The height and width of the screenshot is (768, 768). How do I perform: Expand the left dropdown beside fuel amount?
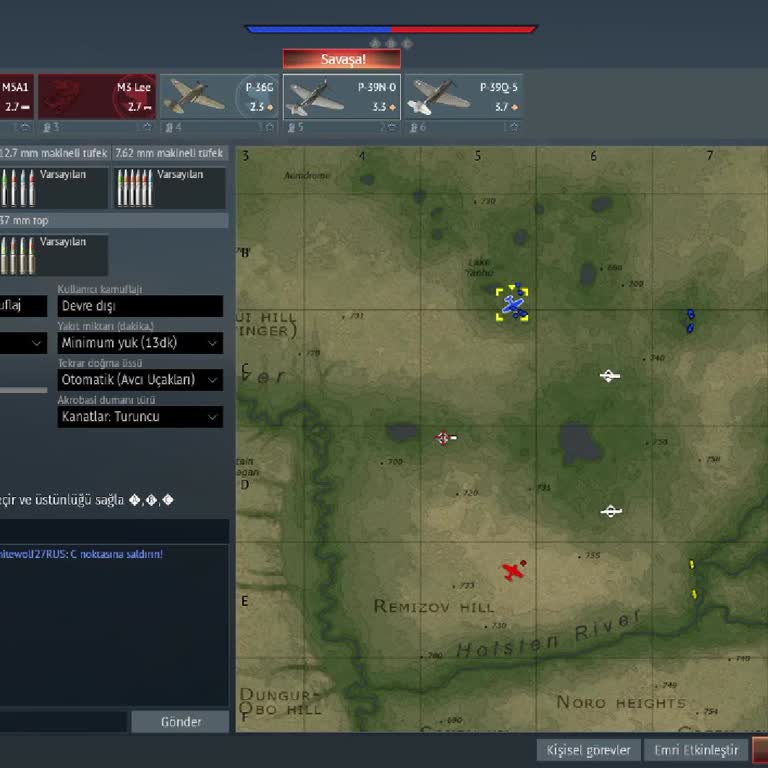pos(24,343)
